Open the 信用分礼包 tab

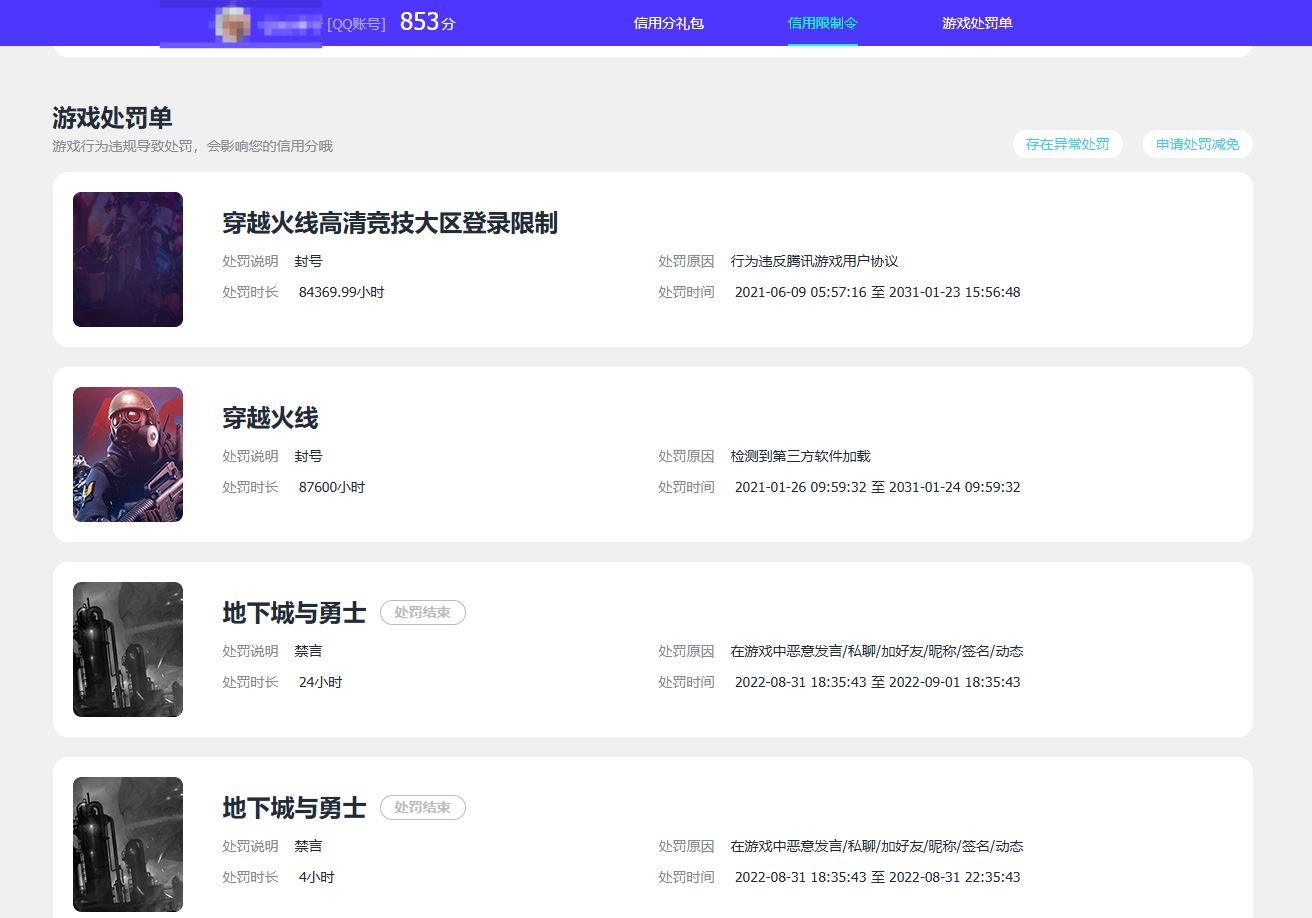click(x=669, y=23)
